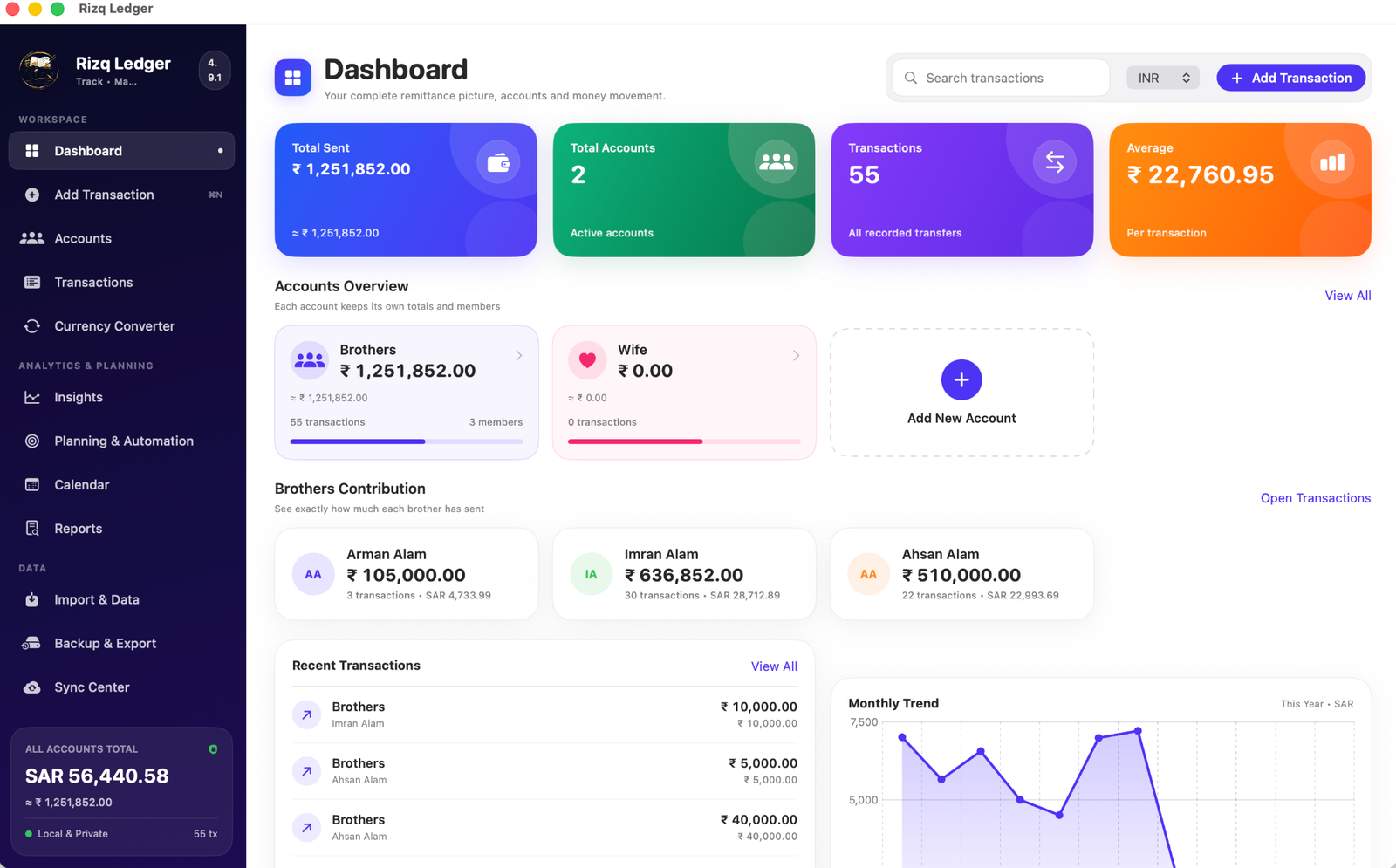Expand the Brothers account chevron
The image size is (1396, 868).
tap(518, 356)
